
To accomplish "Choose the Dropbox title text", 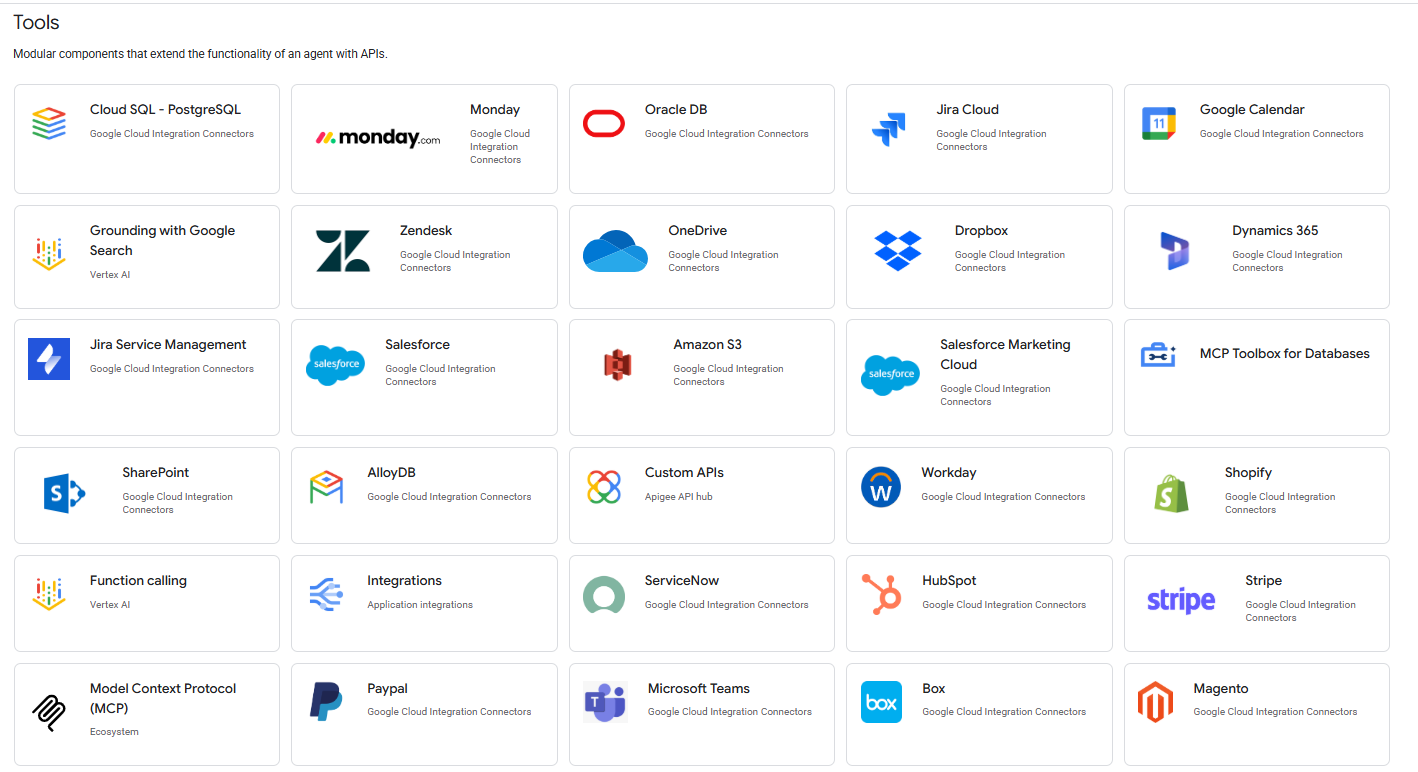I will tap(981, 231).
